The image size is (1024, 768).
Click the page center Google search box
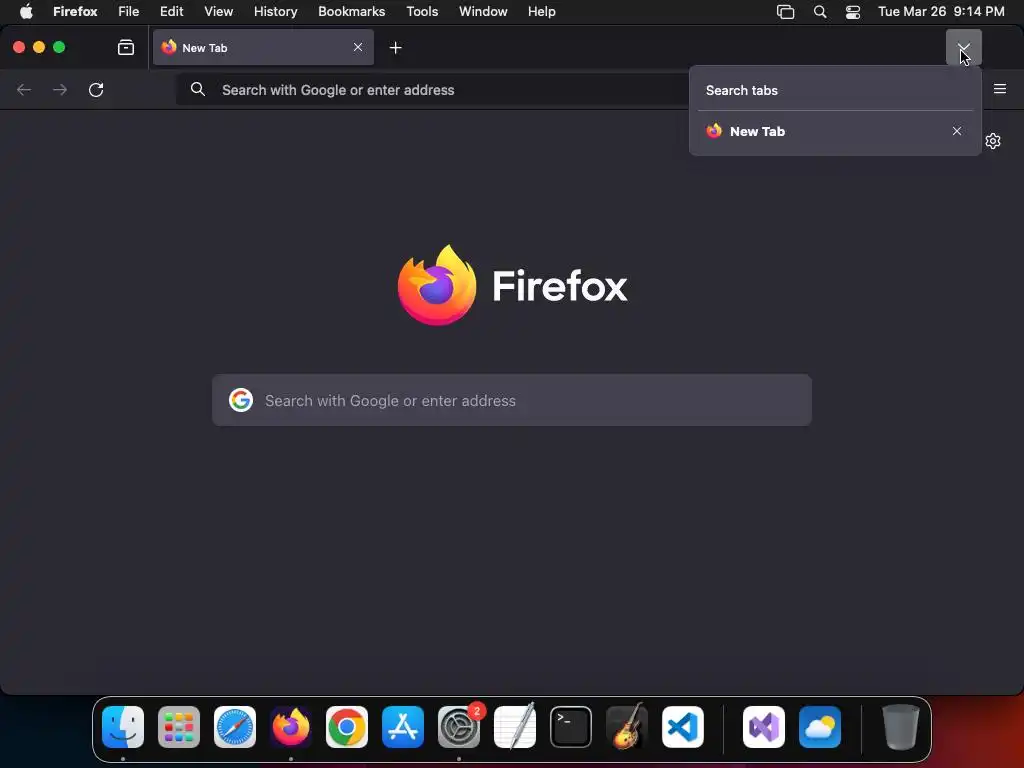(512, 400)
